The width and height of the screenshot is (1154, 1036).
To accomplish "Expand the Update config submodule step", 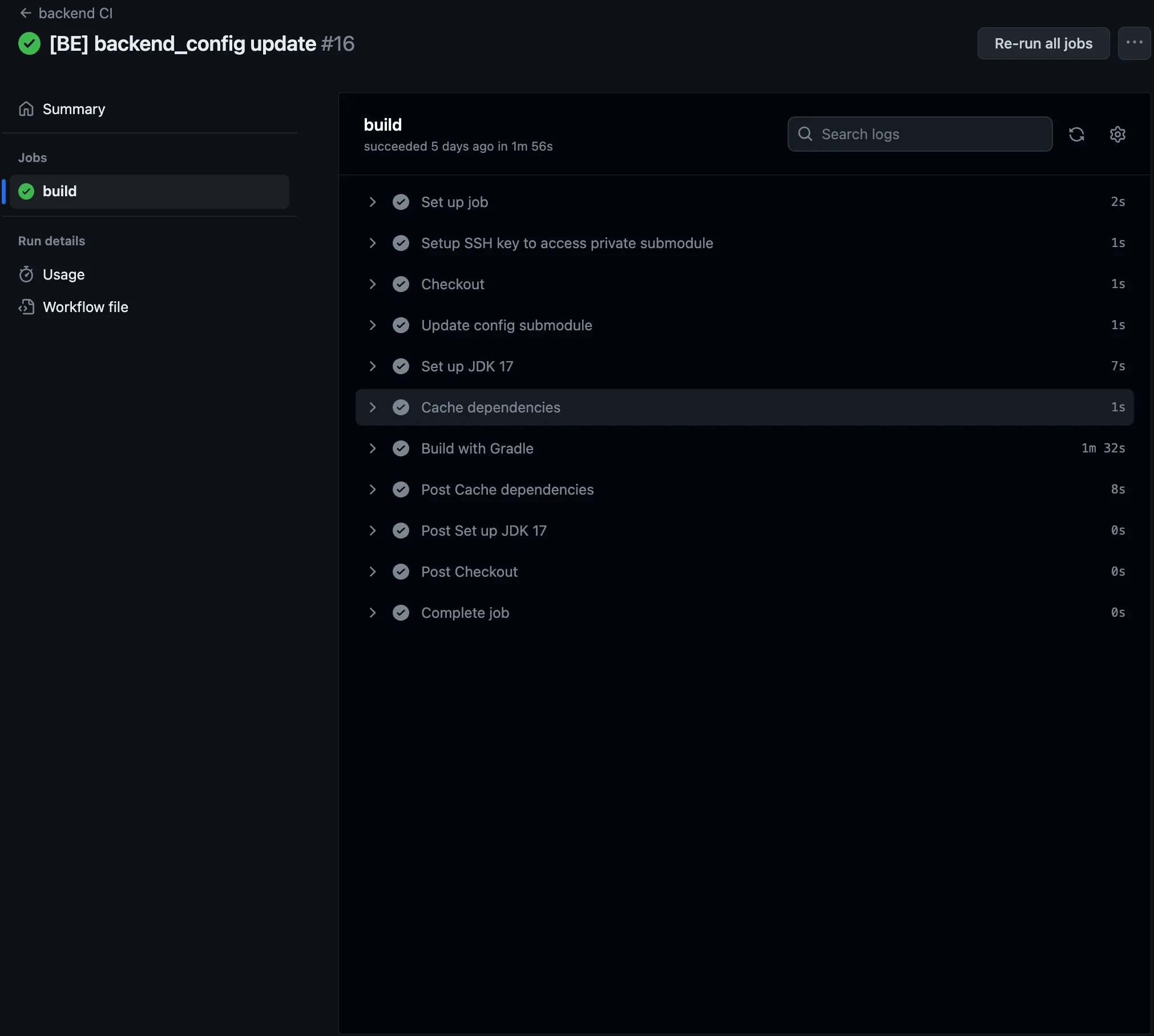I will (373, 325).
